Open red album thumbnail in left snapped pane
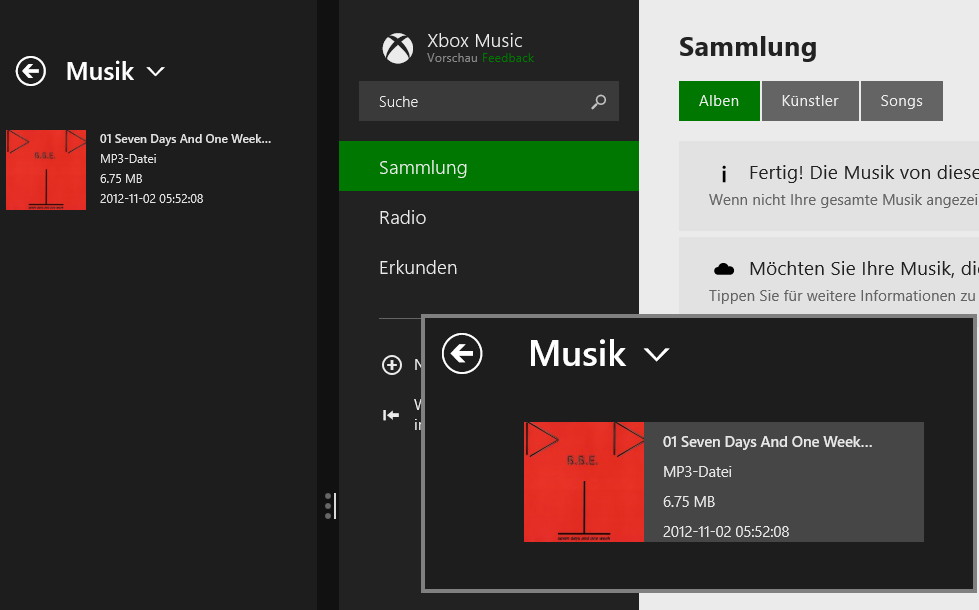The image size is (979, 610). pos(46,170)
